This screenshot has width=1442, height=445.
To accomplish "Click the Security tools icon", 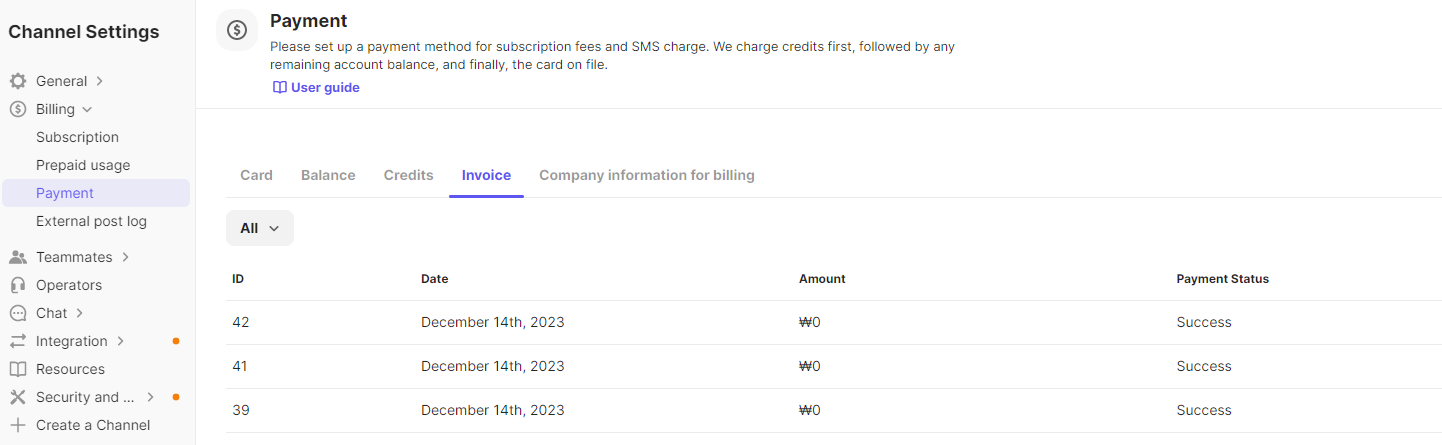I will click(18, 397).
